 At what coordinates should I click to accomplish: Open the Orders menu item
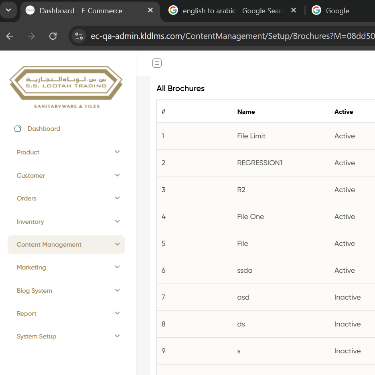(x=26, y=198)
